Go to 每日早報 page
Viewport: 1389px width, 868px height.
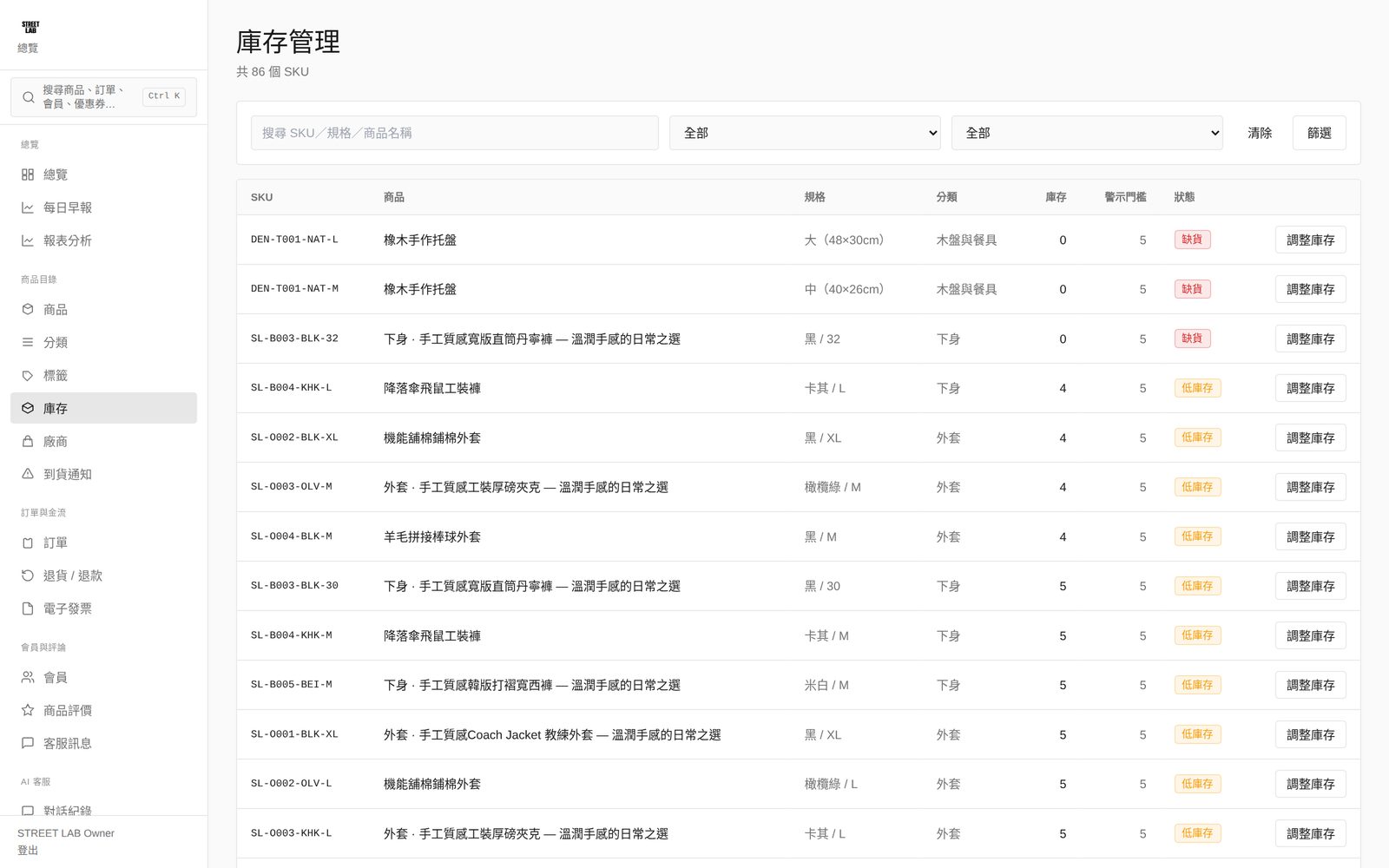click(103, 207)
